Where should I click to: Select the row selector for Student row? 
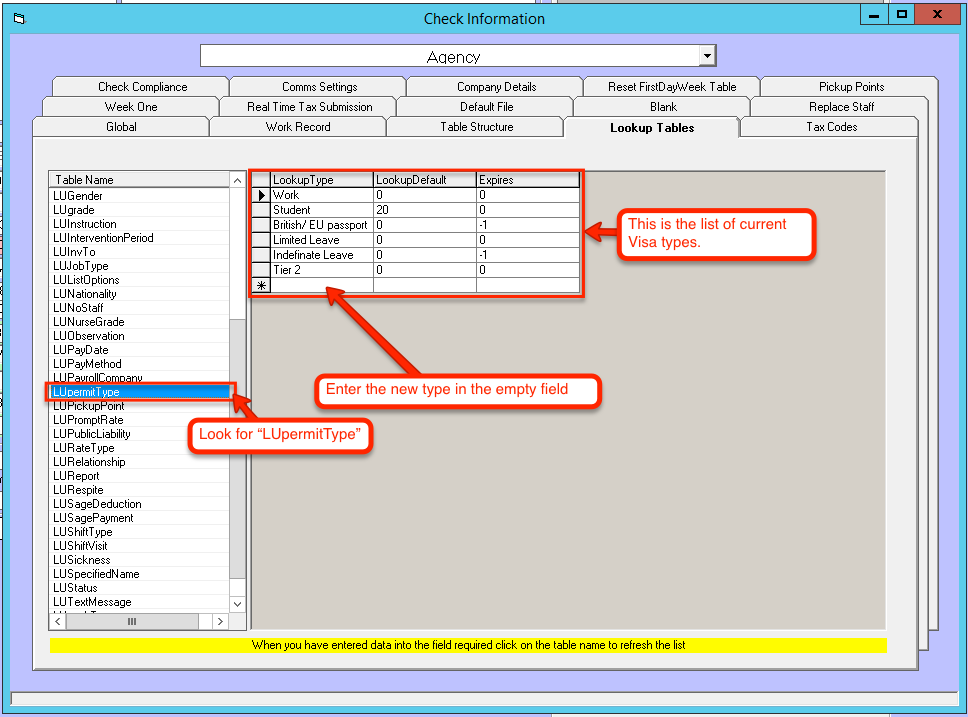click(260, 210)
